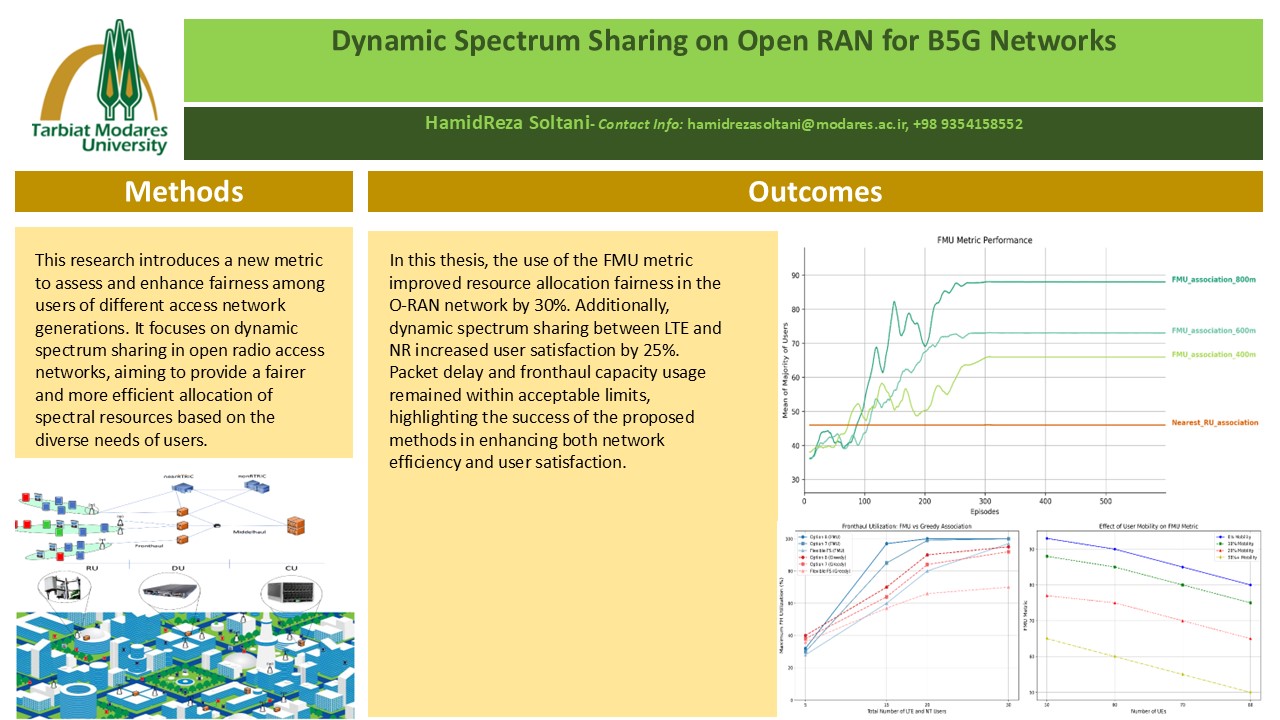The height and width of the screenshot is (720, 1280).
Task: Click the FMU_association_800m line label
Action: click(1214, 280)
